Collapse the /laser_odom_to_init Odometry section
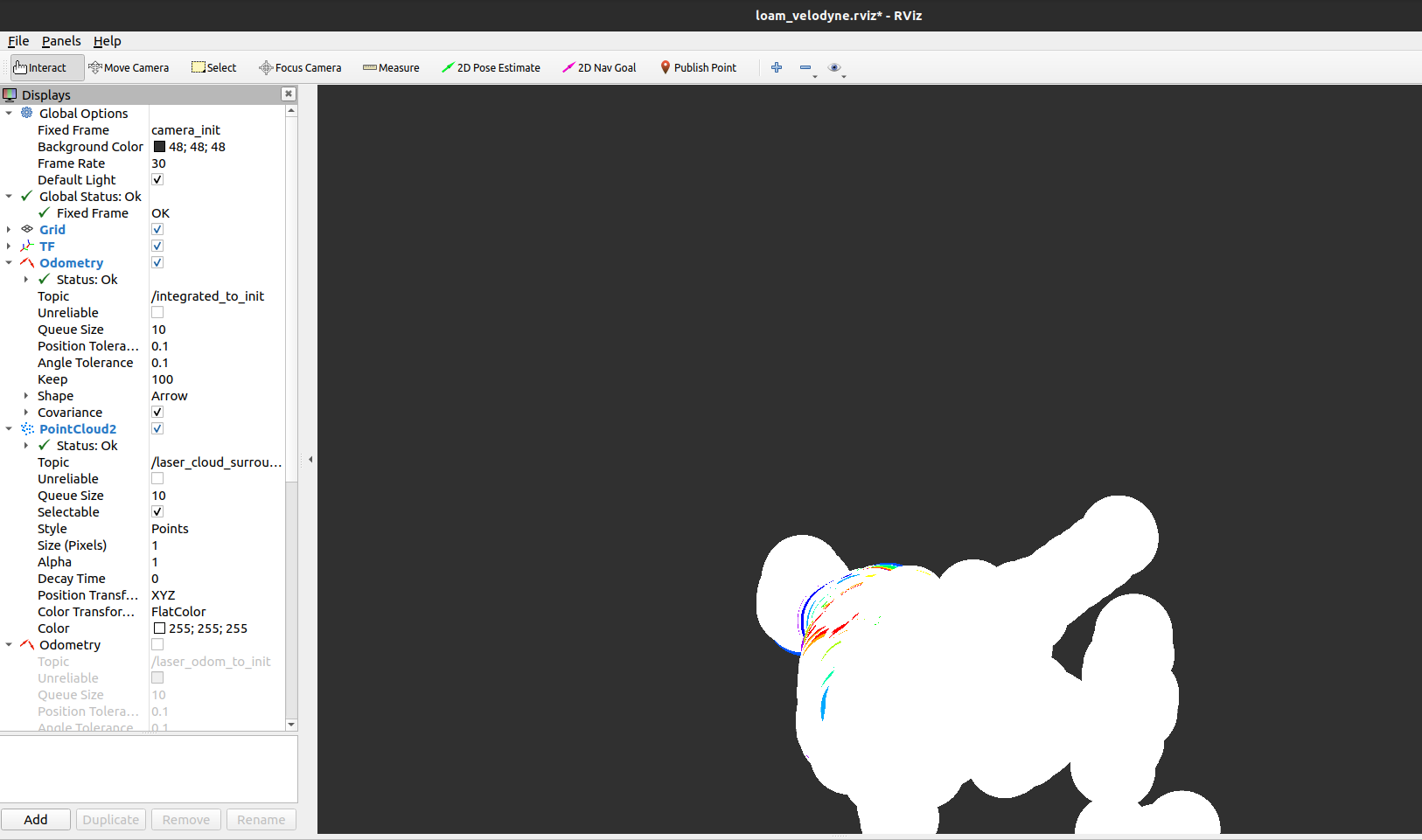Image resolution: width=1422 pixels, height=840 pixels. pyautogui.click(x=9, y=644)
